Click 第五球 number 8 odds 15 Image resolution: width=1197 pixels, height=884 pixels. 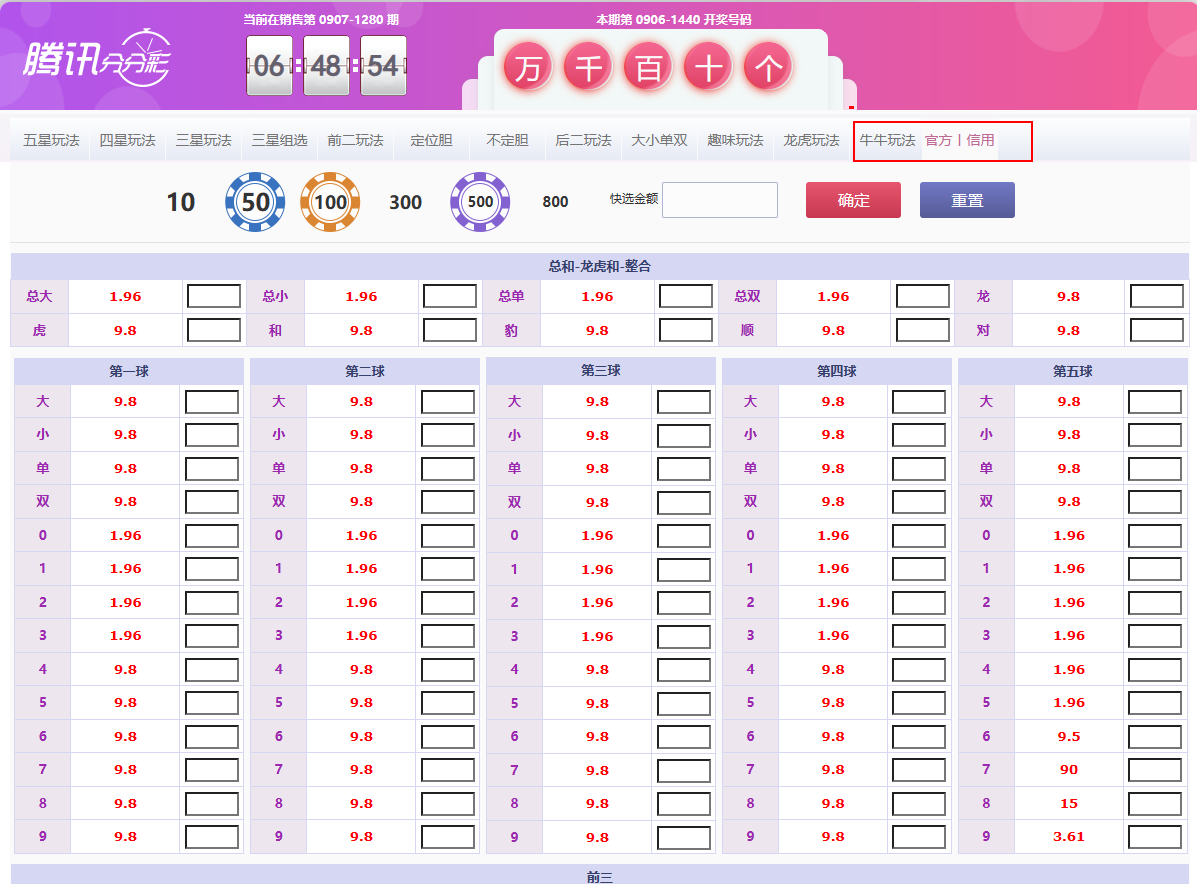click(1069, 803)
